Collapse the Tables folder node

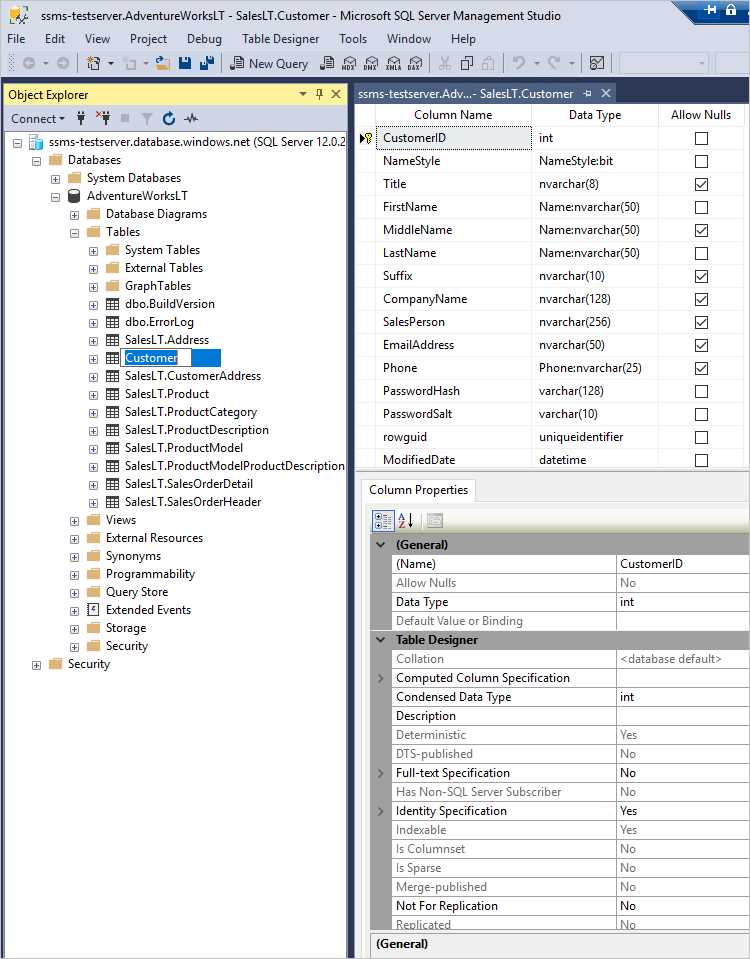coord(74,233)
